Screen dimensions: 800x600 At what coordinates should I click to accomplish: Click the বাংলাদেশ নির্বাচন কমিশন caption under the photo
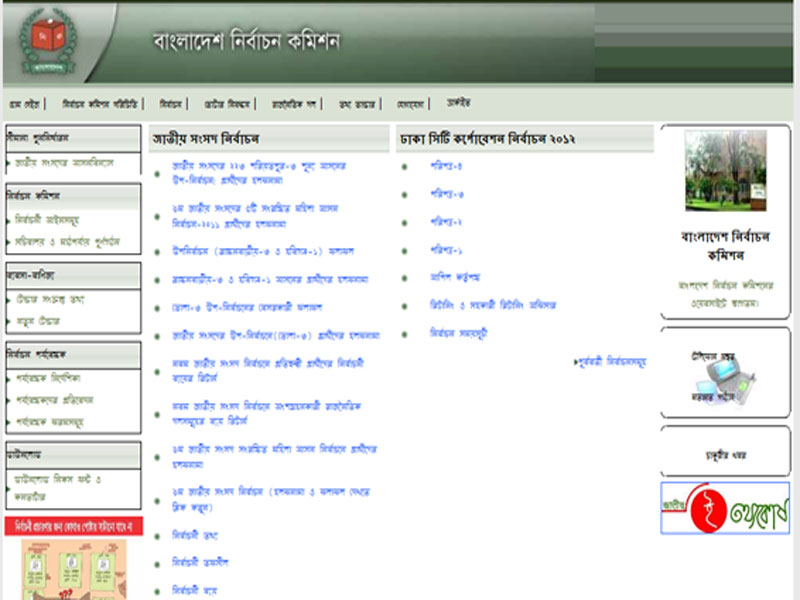point(726,246)
